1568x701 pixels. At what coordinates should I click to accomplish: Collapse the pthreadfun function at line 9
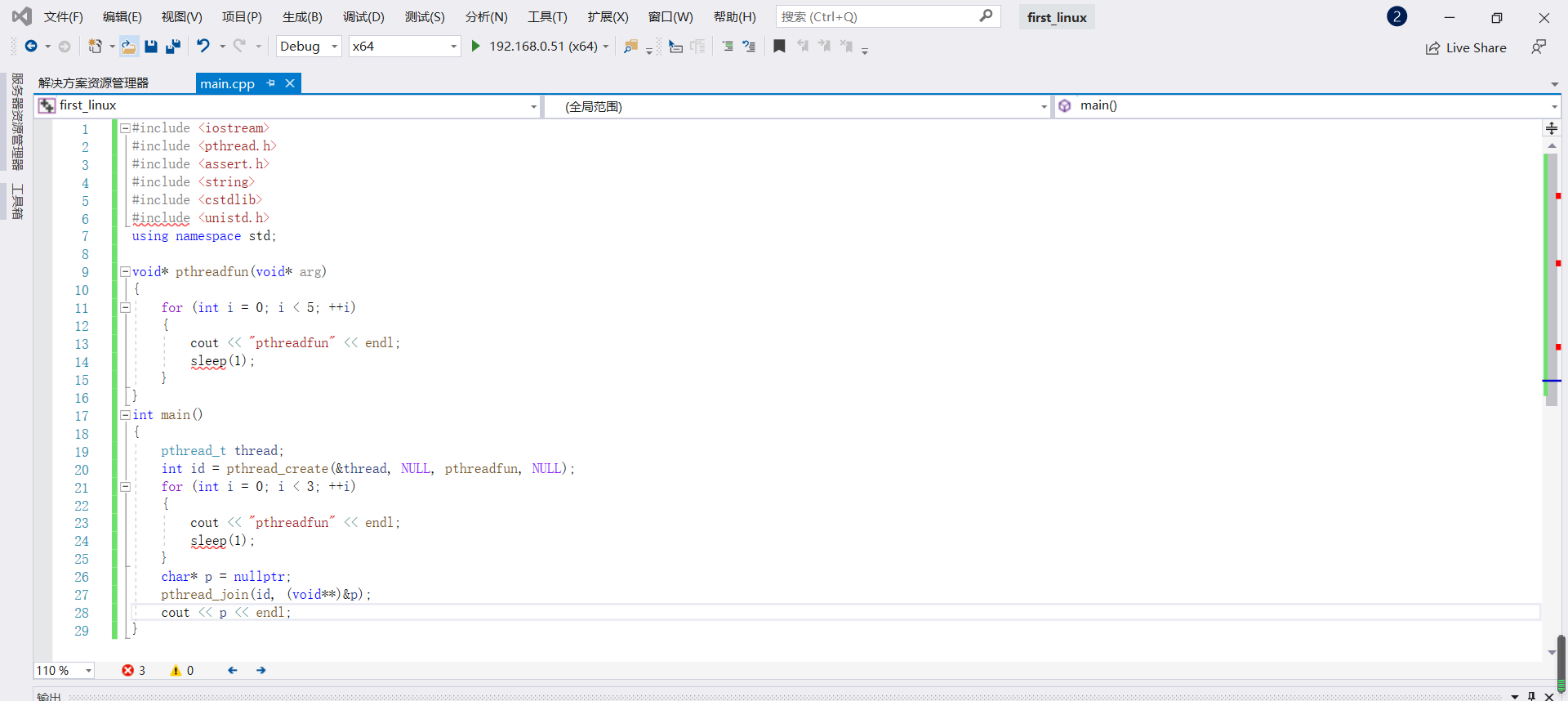pos(125,272)
